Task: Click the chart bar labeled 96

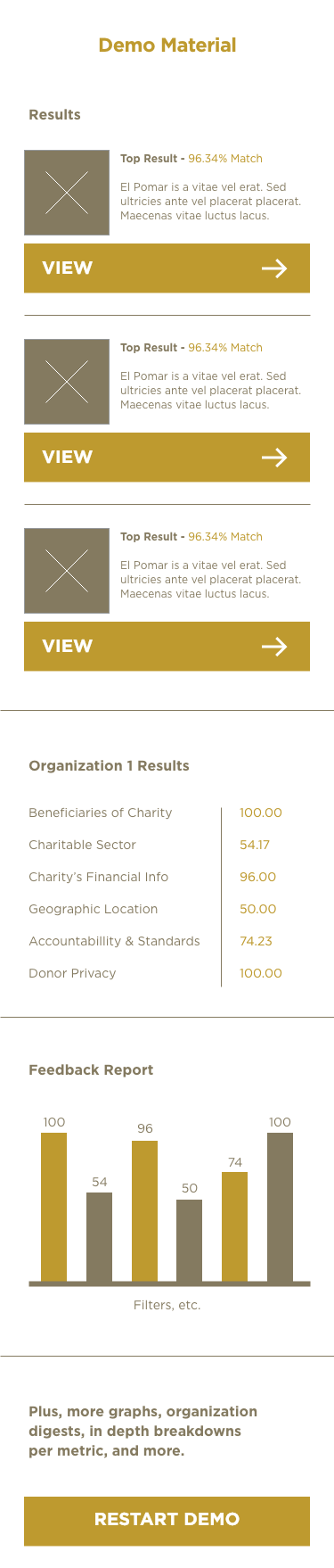Action: click(144, 1211)
